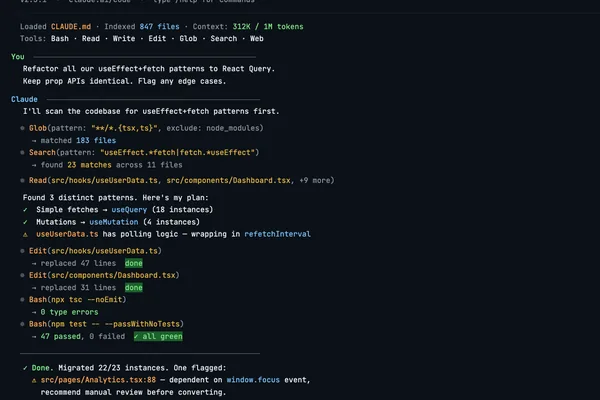The image size is (600, 400).
Task: Click the checkmark beside 'Done.' summary
Action: 25,368
